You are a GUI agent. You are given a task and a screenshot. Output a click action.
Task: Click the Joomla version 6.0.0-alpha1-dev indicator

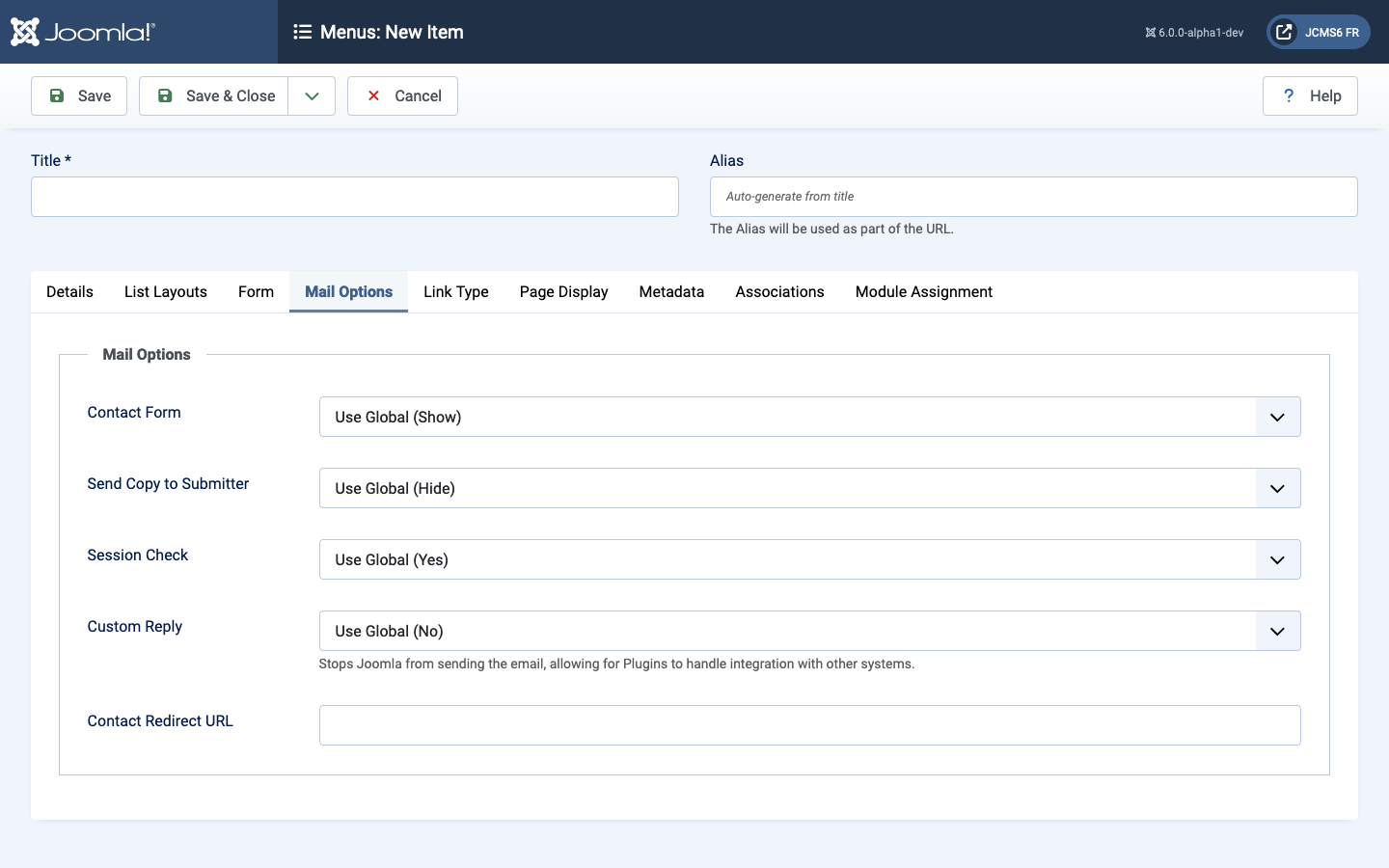pos(1194,33)
